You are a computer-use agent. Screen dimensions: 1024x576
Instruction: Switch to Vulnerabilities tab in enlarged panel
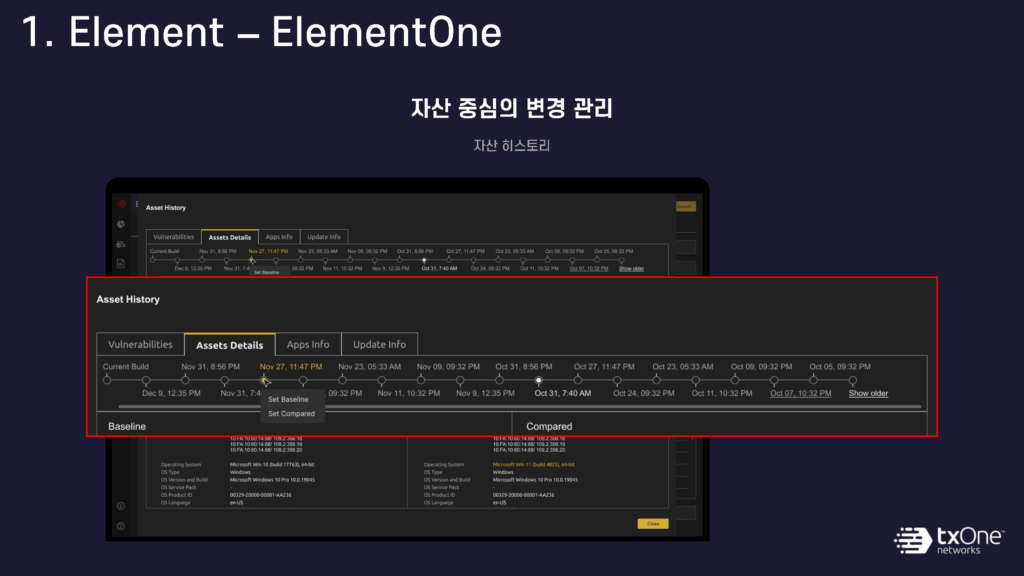(140, 344)
